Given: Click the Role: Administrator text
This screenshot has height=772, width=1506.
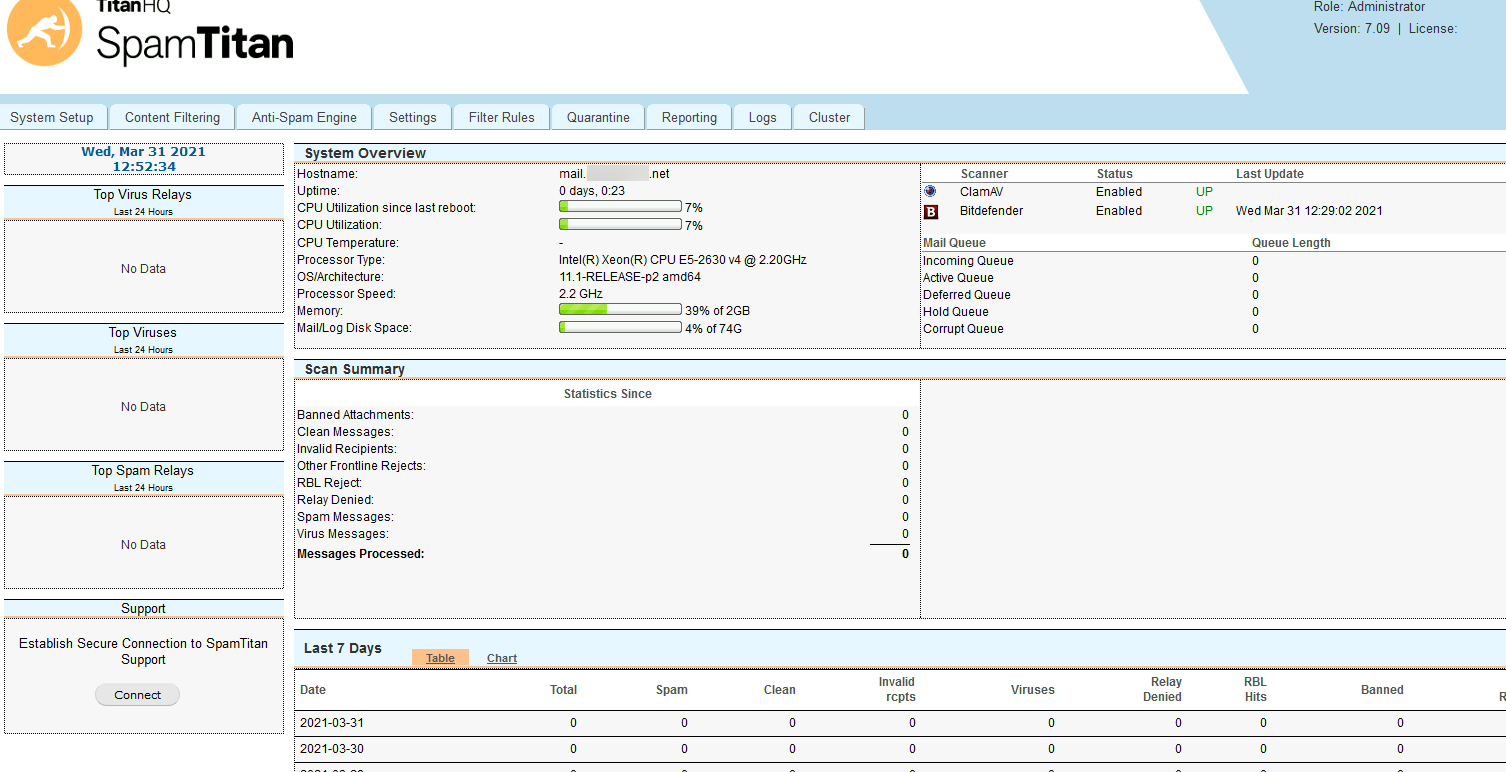Looking at the screenshot, I should (1370, 7).
